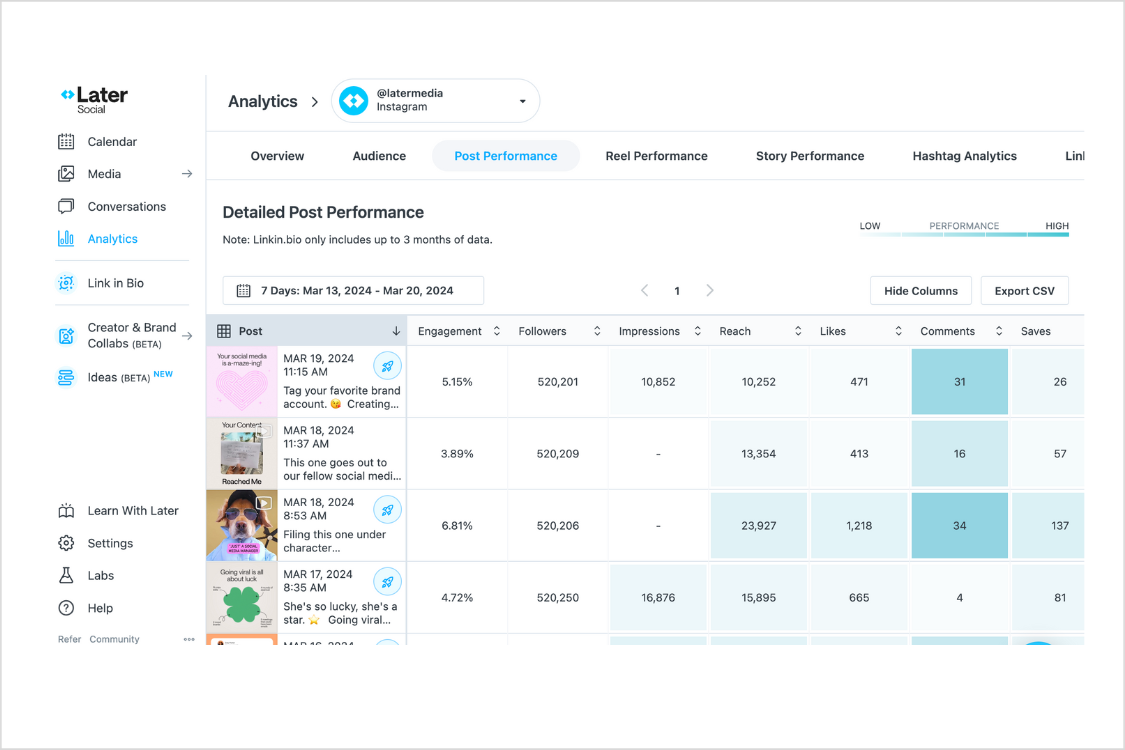1125x750 pixels.
Task: Click the boosted post rocket icon on Mar 19 post
Action: point(387,366)
